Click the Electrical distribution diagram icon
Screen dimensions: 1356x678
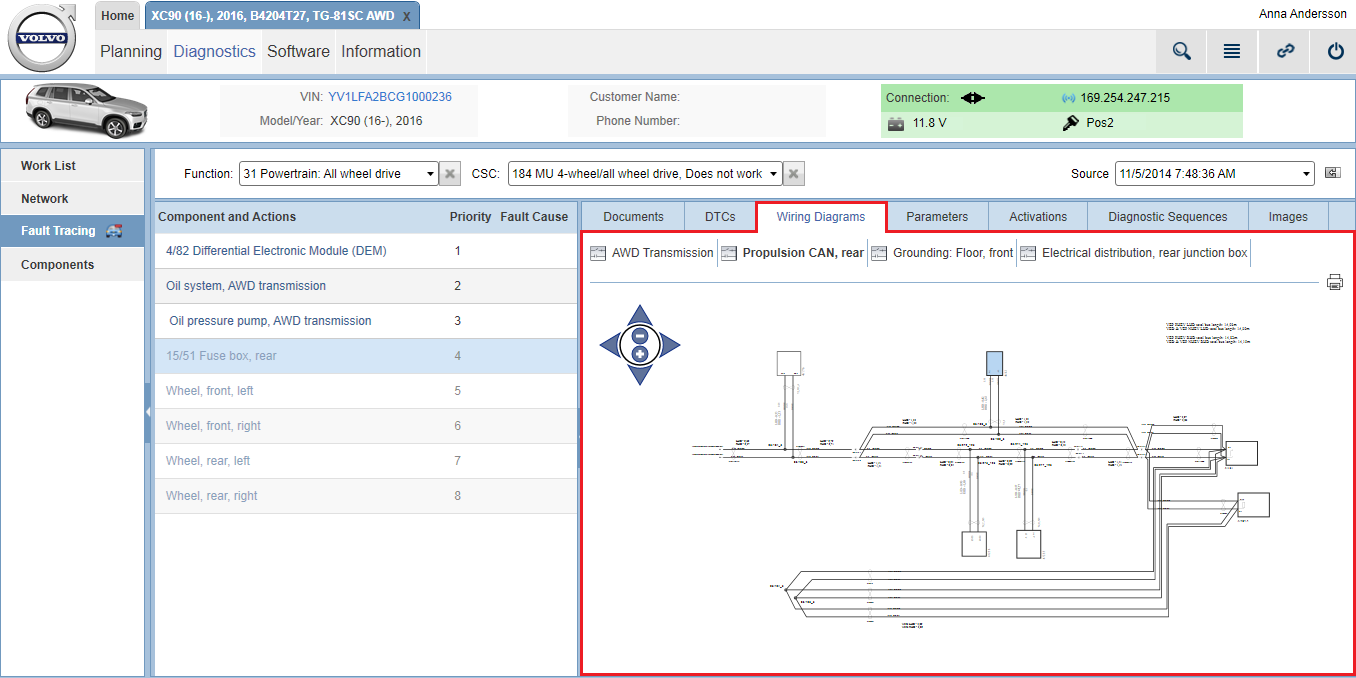(1028, 253)
